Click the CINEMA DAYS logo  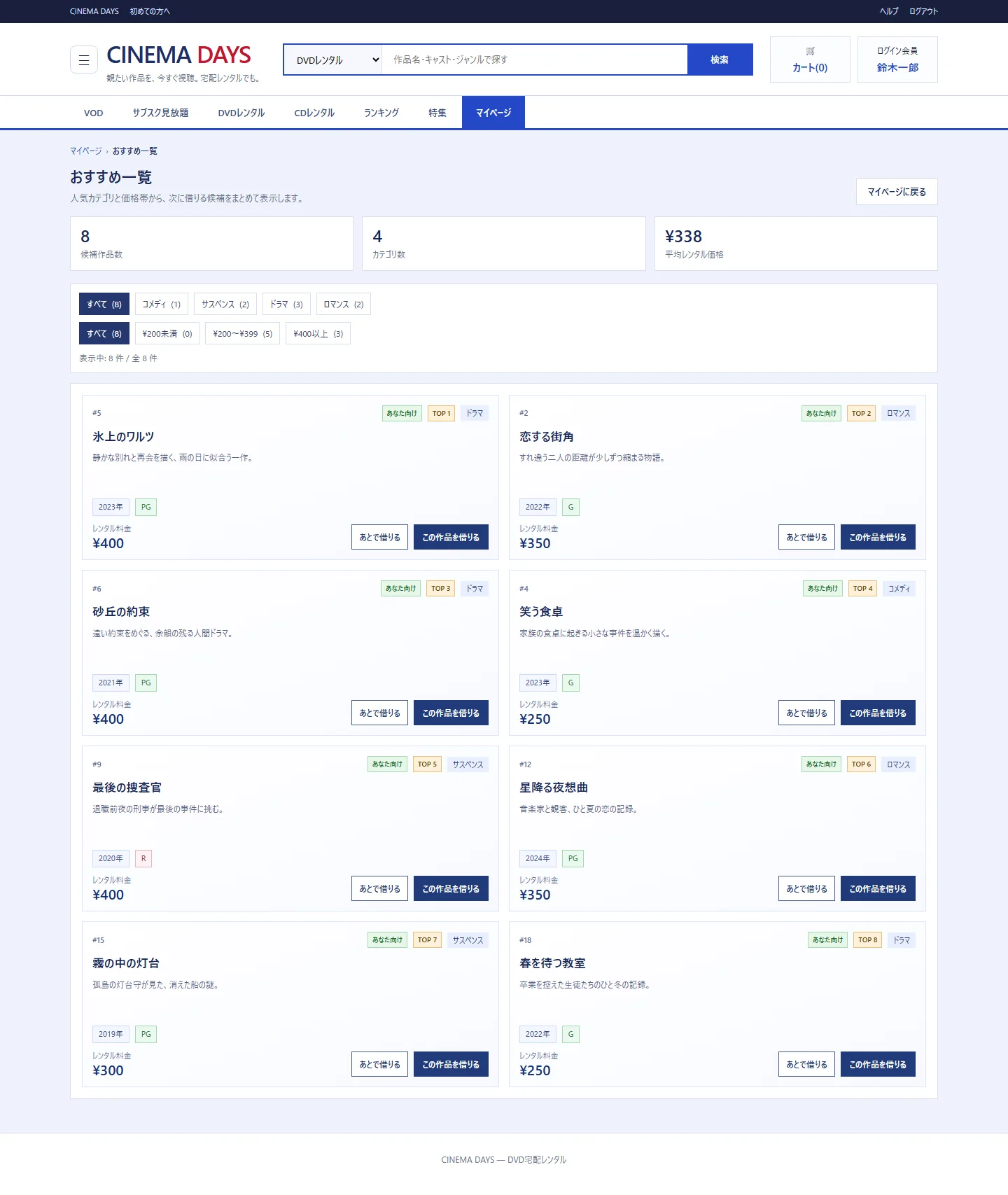click(x=178, y=55)
